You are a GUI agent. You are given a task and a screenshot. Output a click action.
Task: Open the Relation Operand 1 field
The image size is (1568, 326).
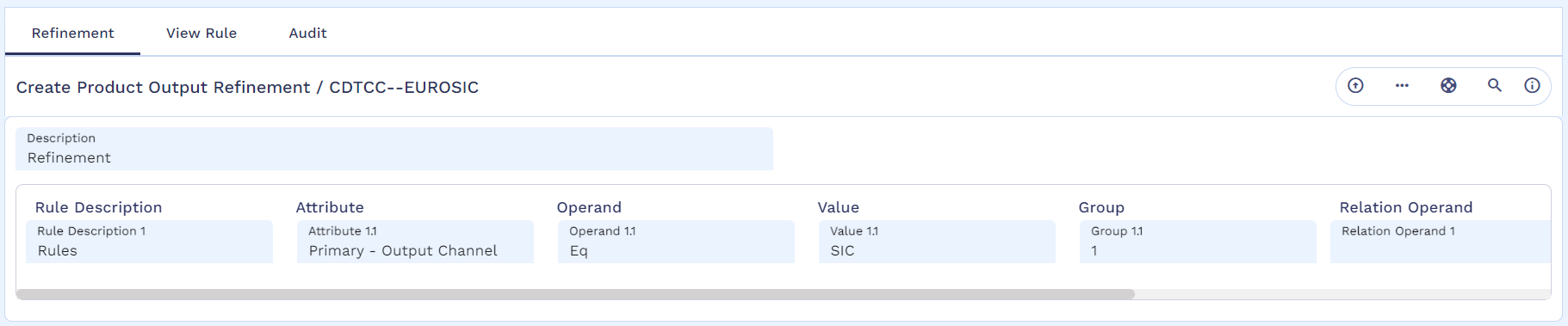[1441, 242]
